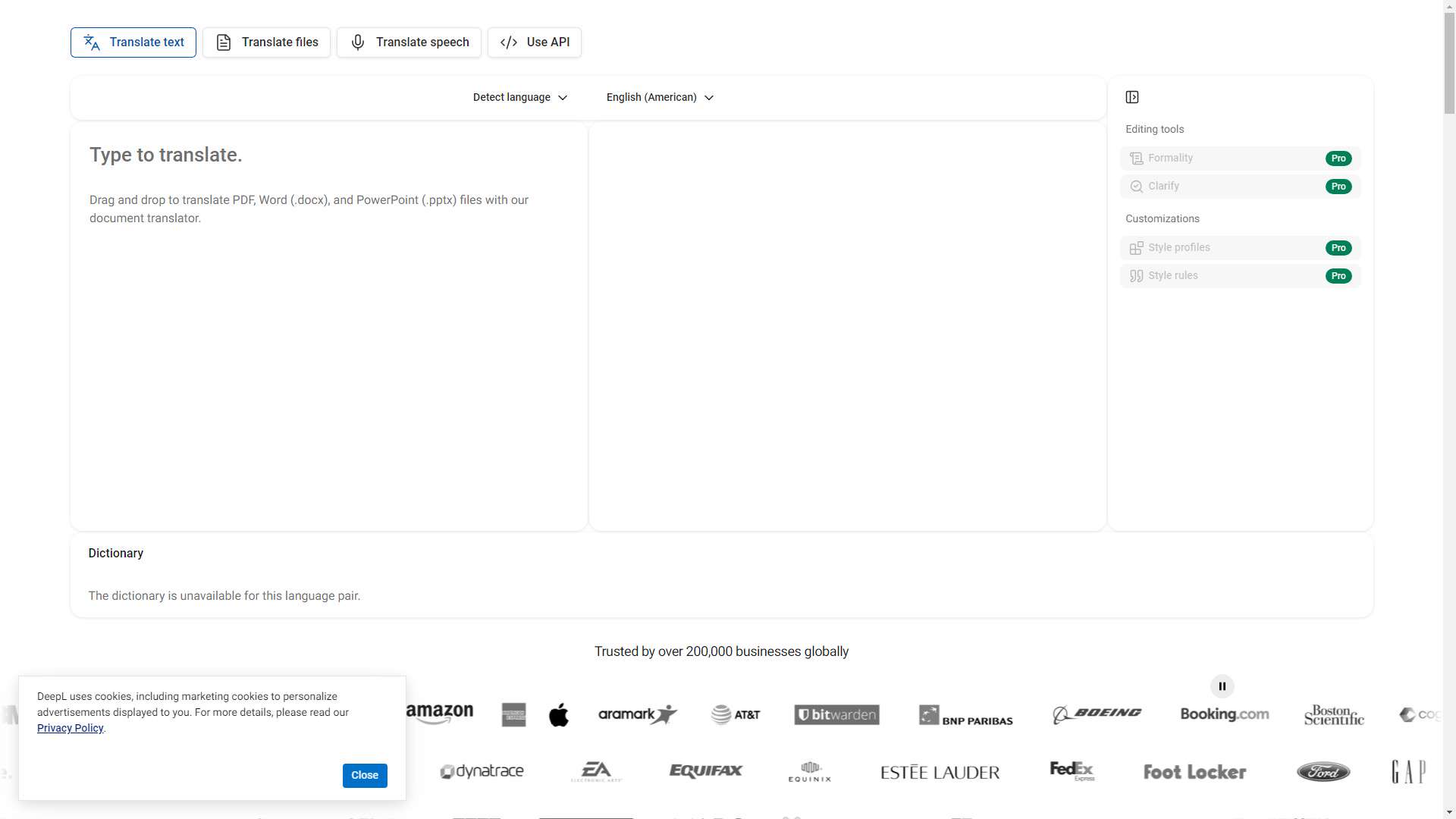Viewport: 1456px width, 819px height.
Task: Click the translation output area
Action: click(x=847, y=327)
